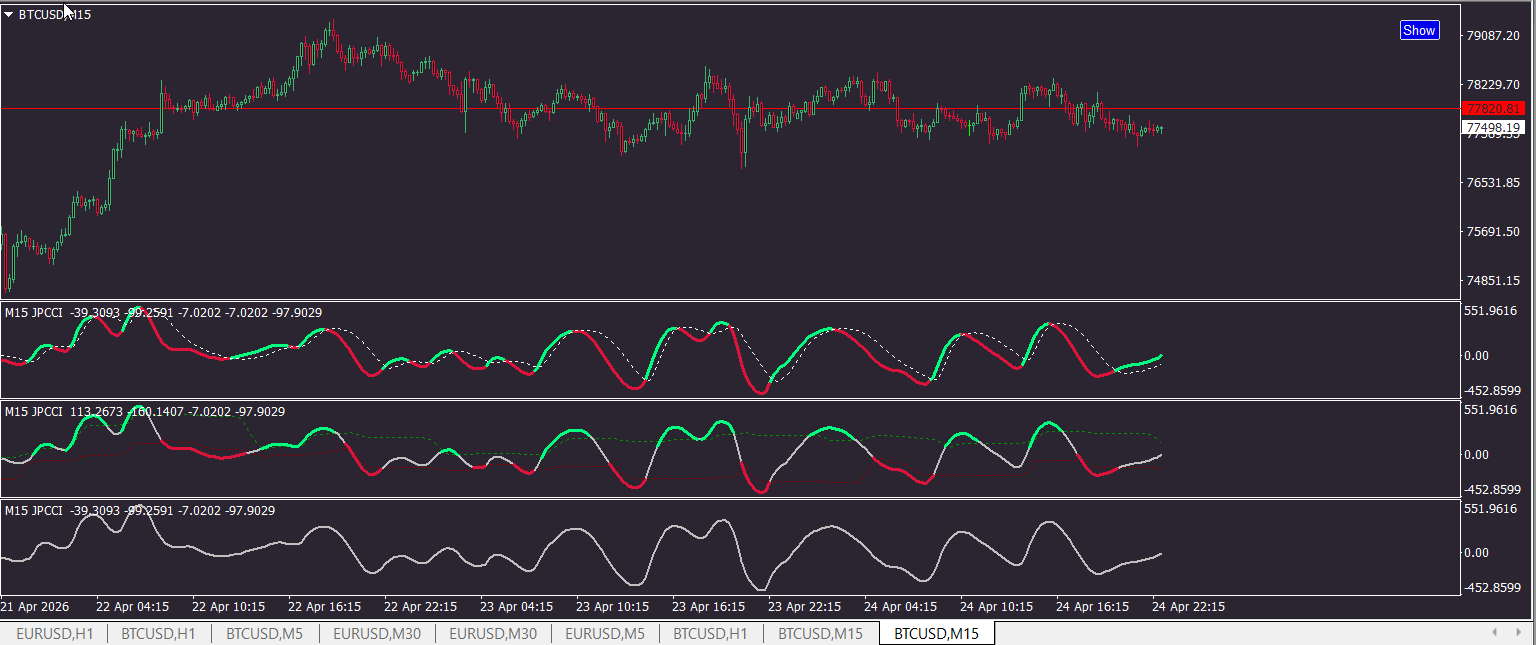Click the red horizontal price line

coord(730,108)
